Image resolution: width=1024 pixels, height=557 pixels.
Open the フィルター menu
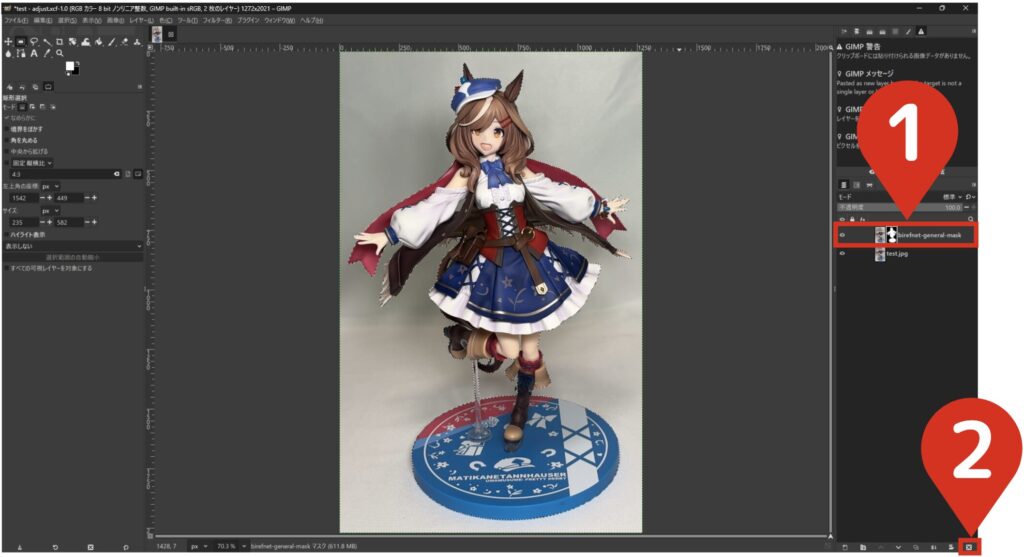point(217,20)
